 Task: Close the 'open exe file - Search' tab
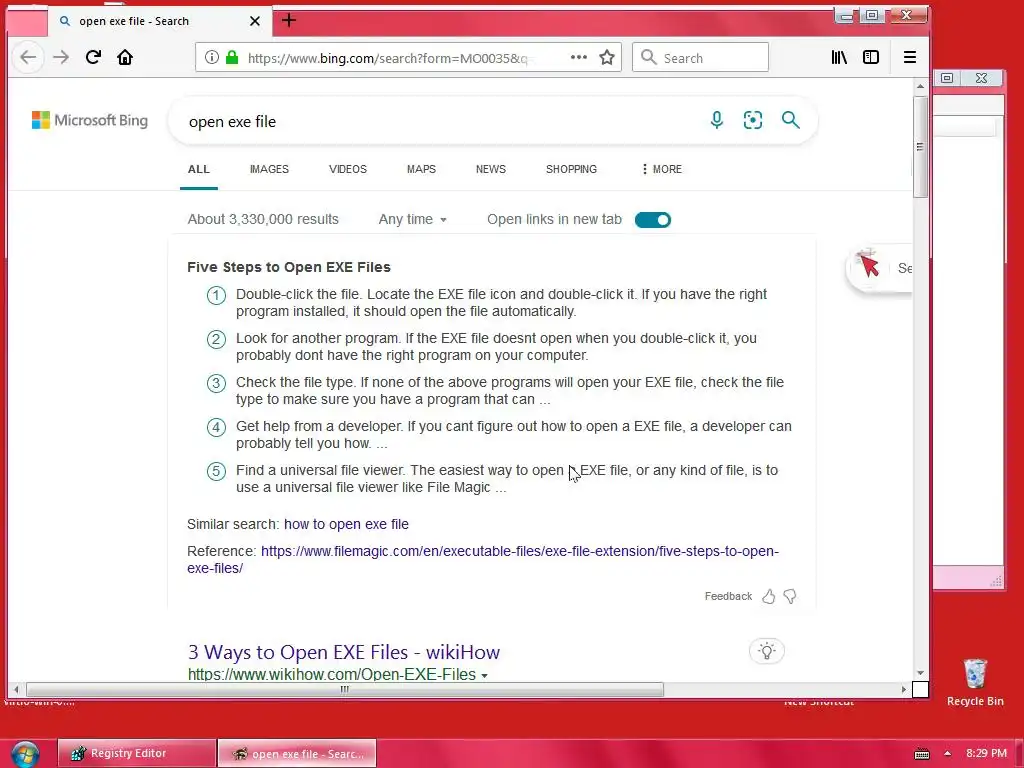click(255, 21)
